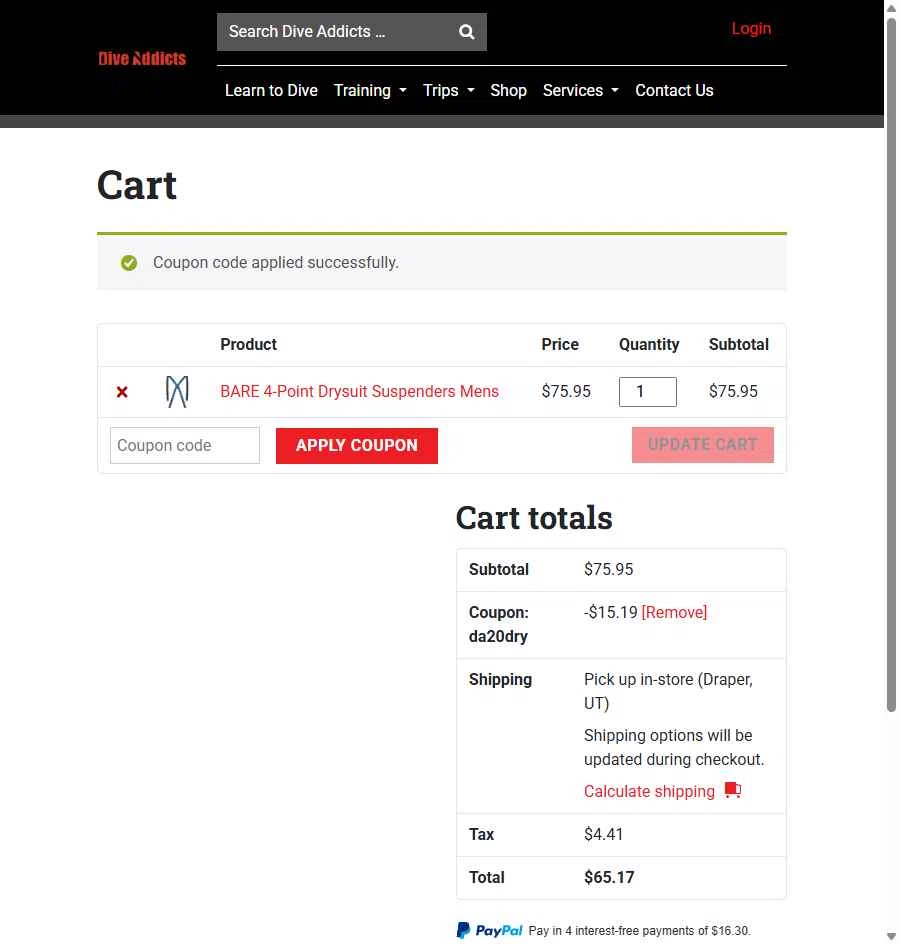Click the Login link
The height and width of the screenshot is (944, 899).
[x=751, y=28]
